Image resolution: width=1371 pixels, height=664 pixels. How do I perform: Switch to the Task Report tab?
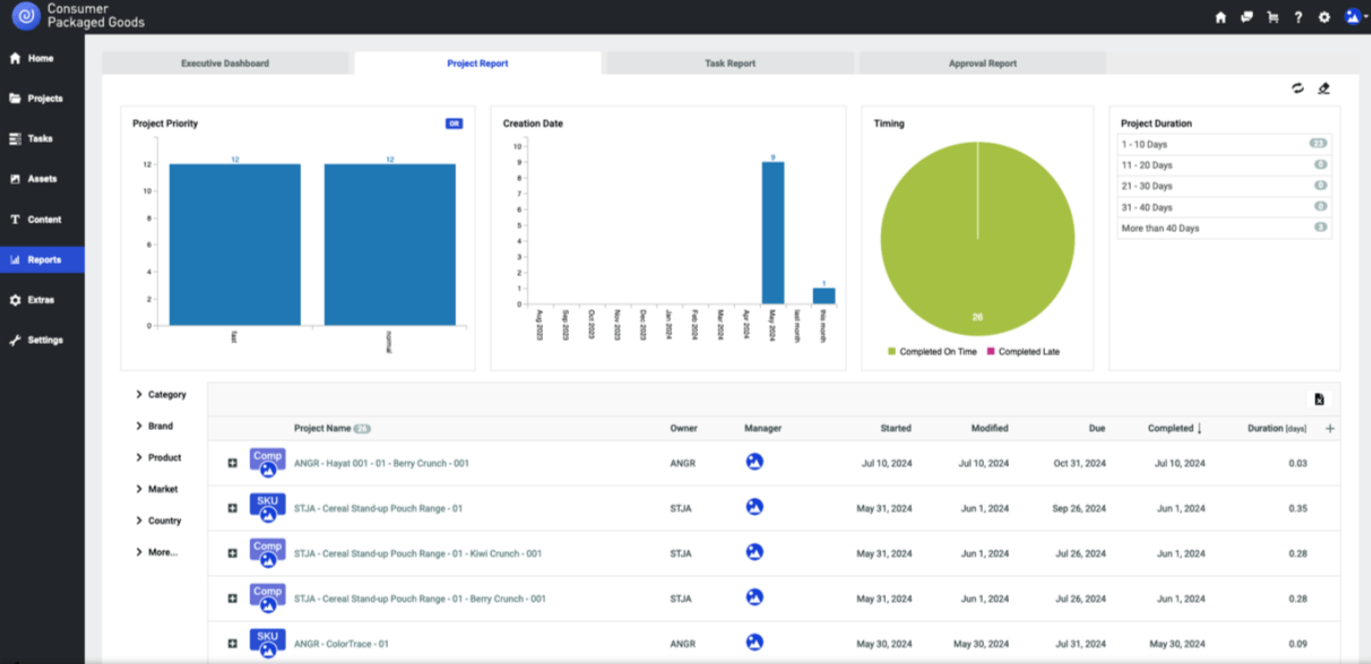[730, 63]
